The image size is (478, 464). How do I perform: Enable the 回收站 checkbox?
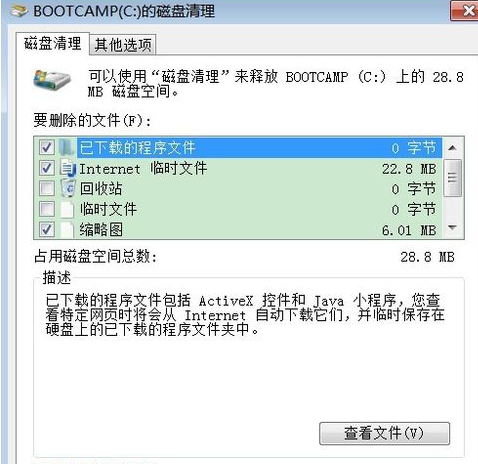[47, 189]
